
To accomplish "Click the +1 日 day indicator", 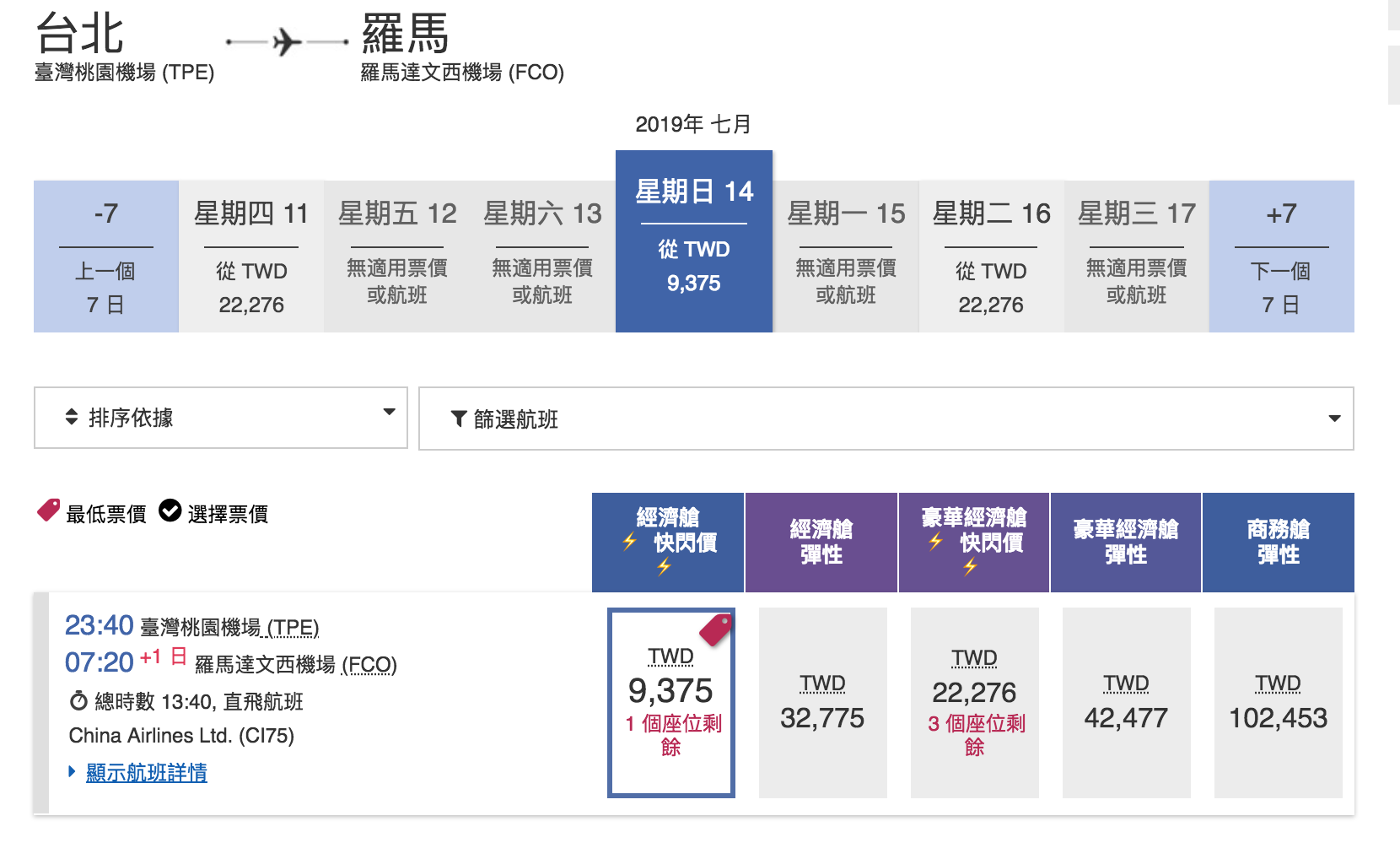I will (164, 656).
